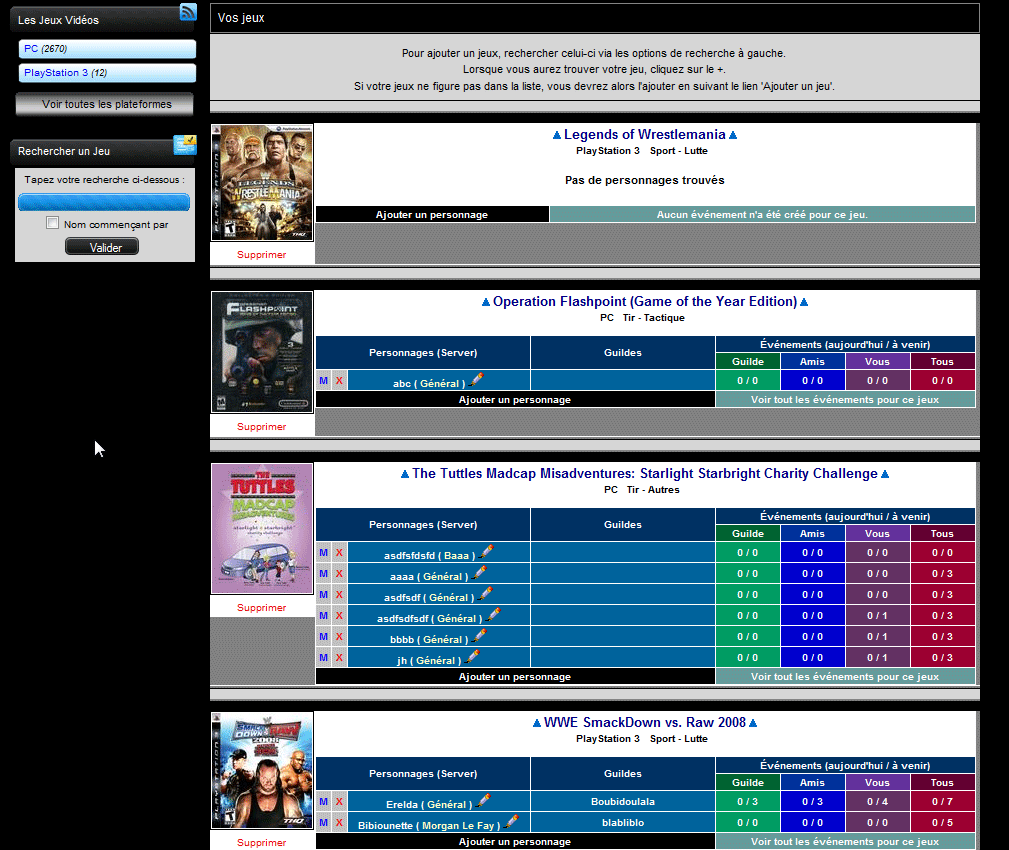Click the blabliblo guild cell
This screenshot has width=1009, height=850.
[x=622, y=822]
